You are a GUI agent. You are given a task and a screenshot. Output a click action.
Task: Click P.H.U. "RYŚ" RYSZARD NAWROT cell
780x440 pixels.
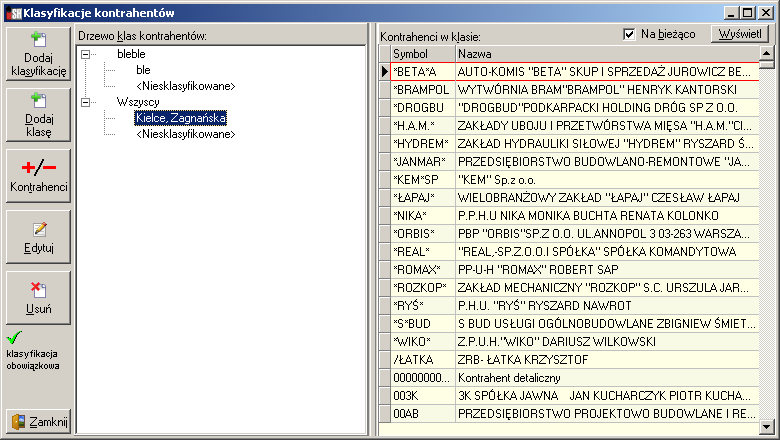(607, 305)
